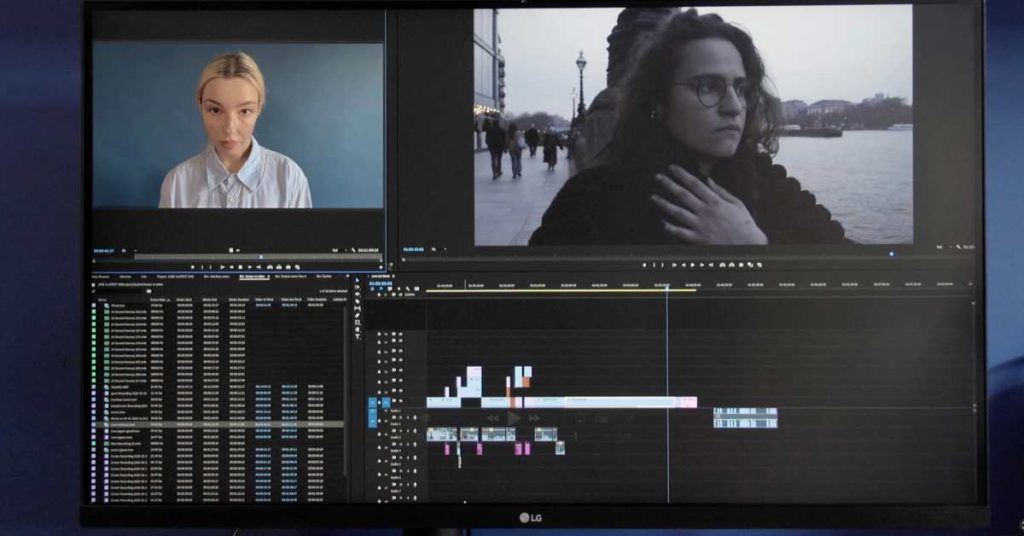The width and height of the screenshot is (1024, 536).
Task: Open the Source monitor playback resolution dropdown
Action: pos(337,250)
